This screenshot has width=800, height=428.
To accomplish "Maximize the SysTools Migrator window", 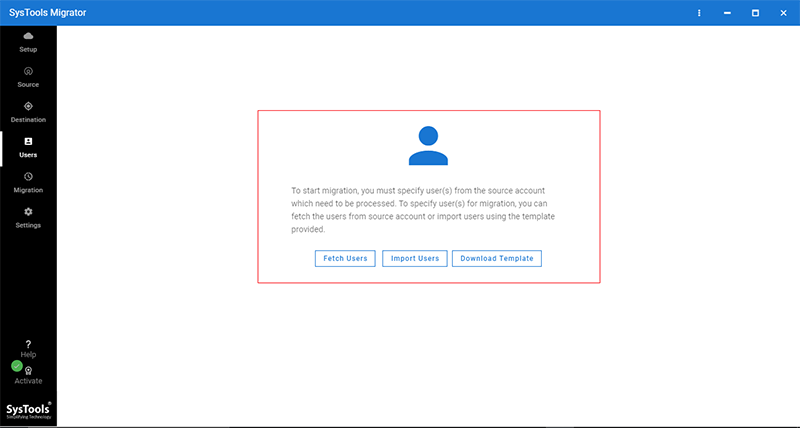I will (755, 13).
